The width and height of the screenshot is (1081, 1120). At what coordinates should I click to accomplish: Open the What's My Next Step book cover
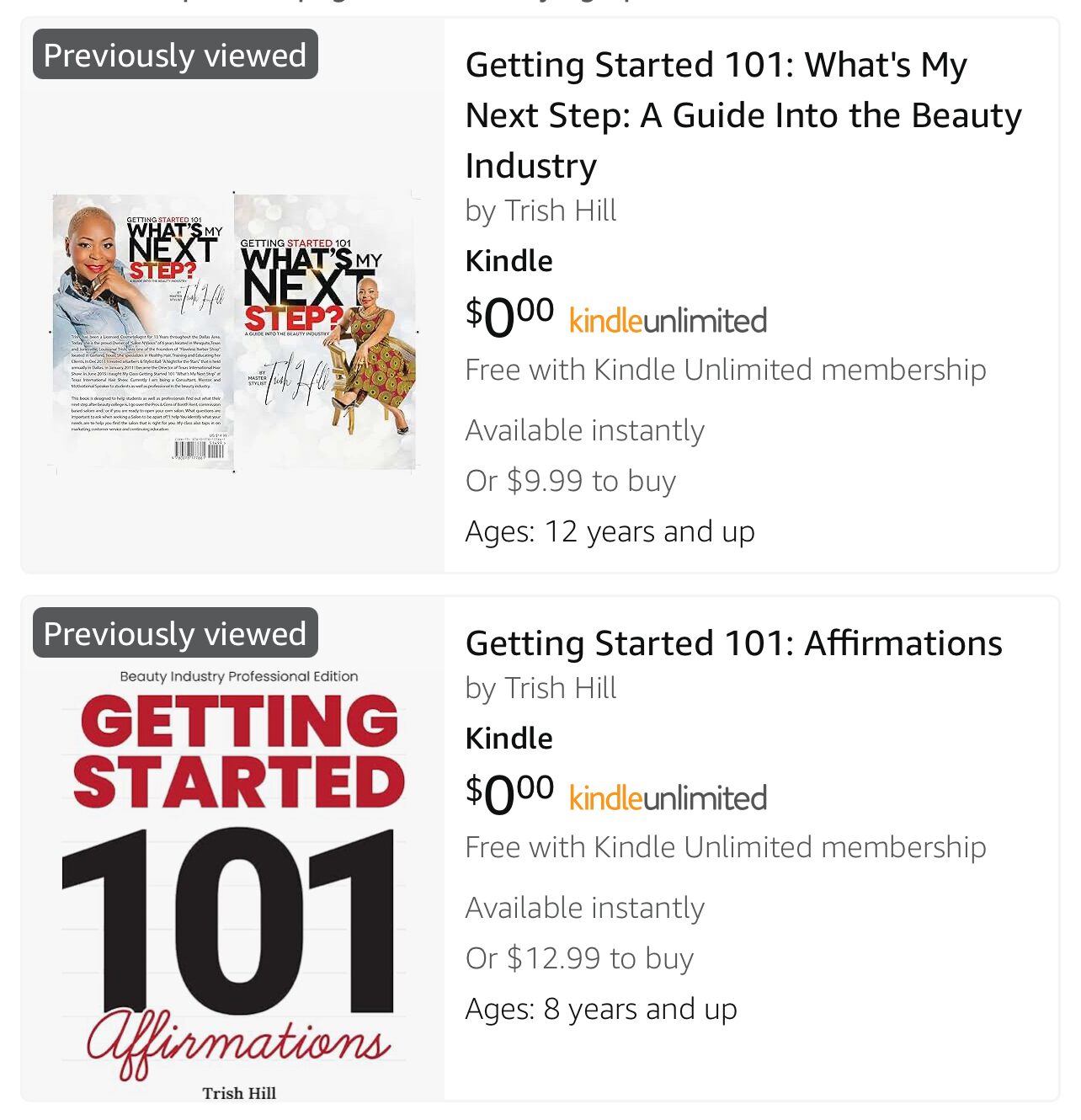234,332
